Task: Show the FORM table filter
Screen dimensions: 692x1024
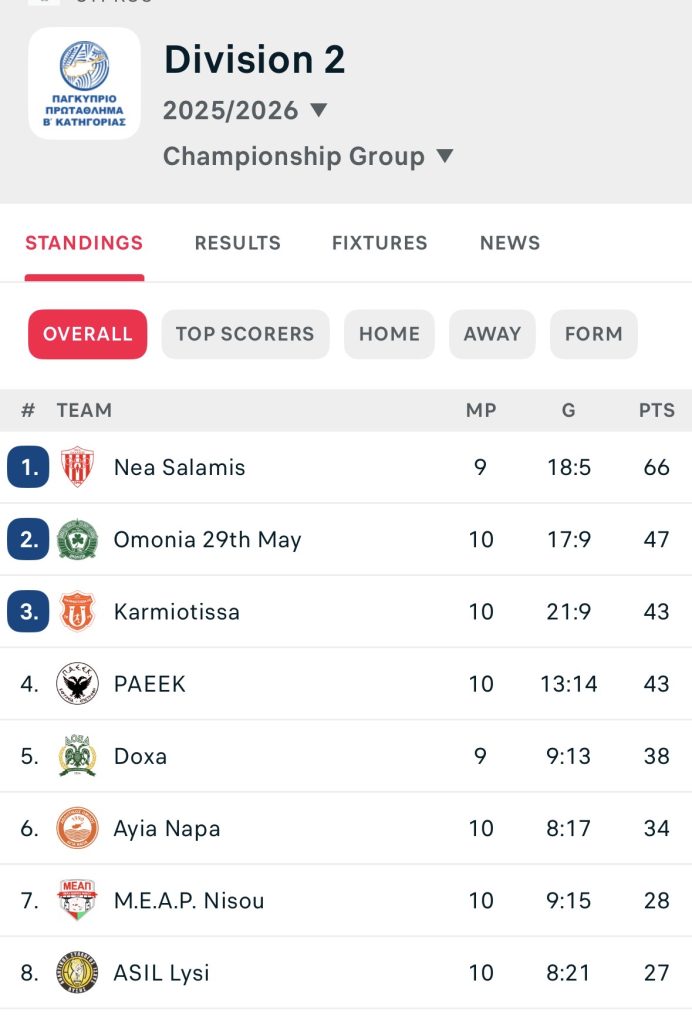Action: 593,334
